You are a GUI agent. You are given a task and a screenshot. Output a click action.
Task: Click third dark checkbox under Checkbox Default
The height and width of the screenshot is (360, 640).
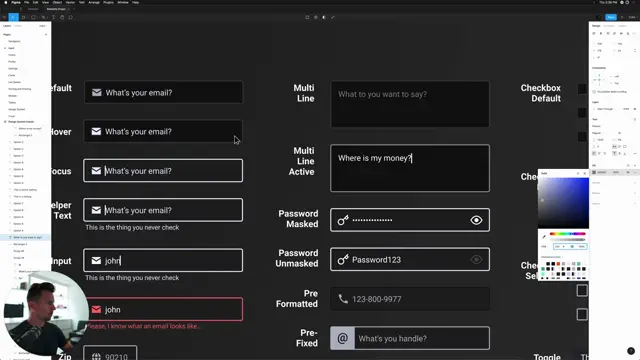pos(582,136)
